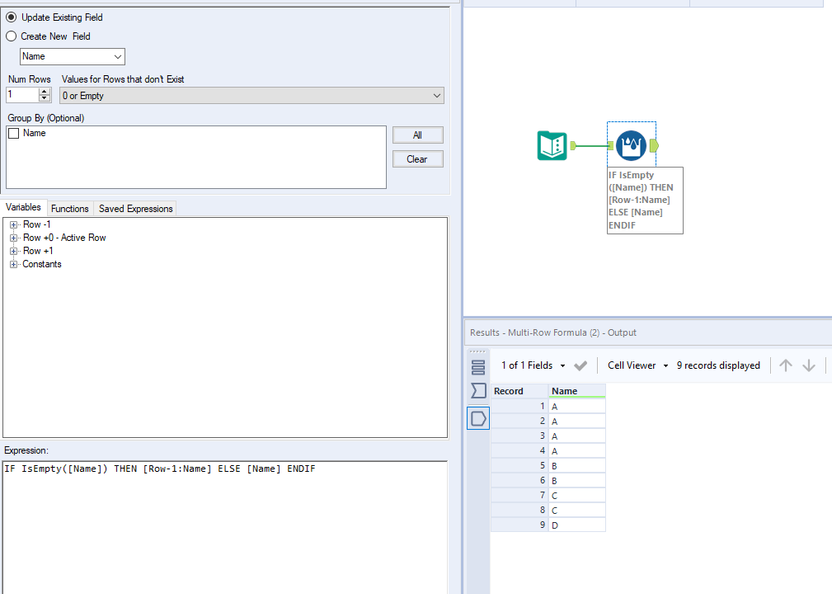Click the record number 2 row header
The height and width of the screenshot is (594, 832).
pyautogui.click(x=519, y=421)
